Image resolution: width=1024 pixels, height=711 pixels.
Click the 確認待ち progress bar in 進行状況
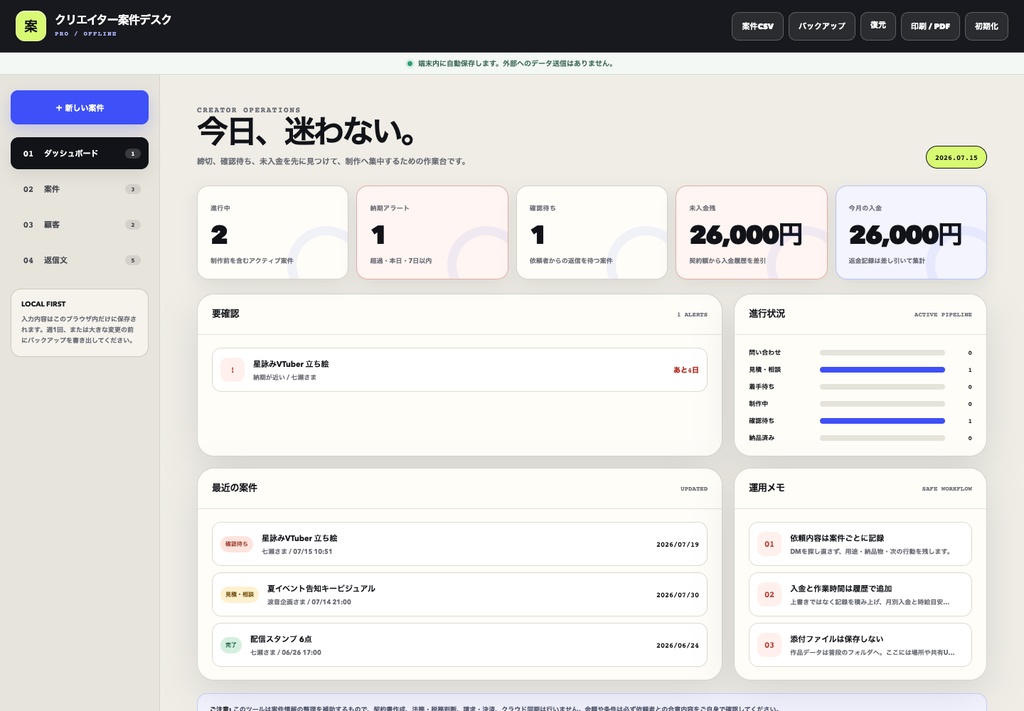(882, 420)
